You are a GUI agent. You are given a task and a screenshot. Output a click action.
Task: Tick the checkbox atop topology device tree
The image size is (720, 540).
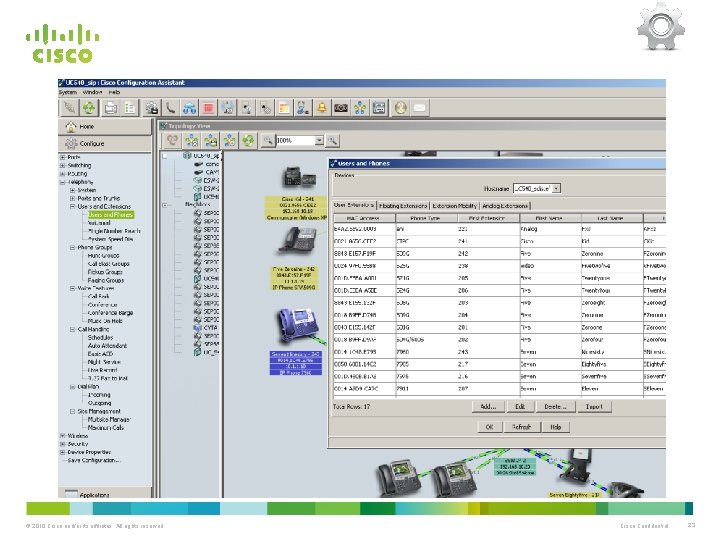click(x=165, y=156)
